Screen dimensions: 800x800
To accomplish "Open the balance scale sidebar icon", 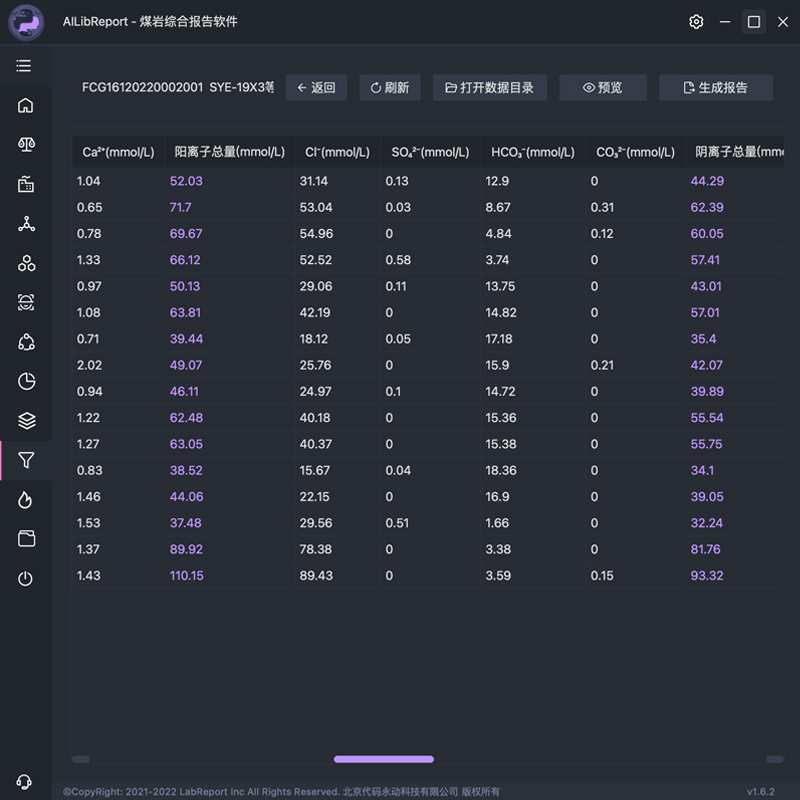I will (26, 145).
